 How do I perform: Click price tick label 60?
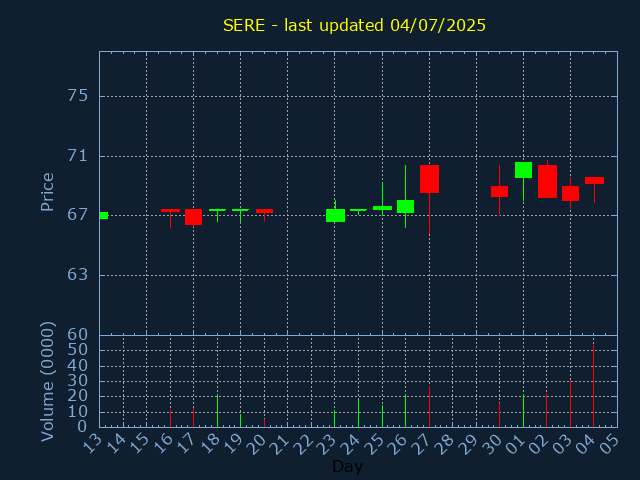pos(78,335)
